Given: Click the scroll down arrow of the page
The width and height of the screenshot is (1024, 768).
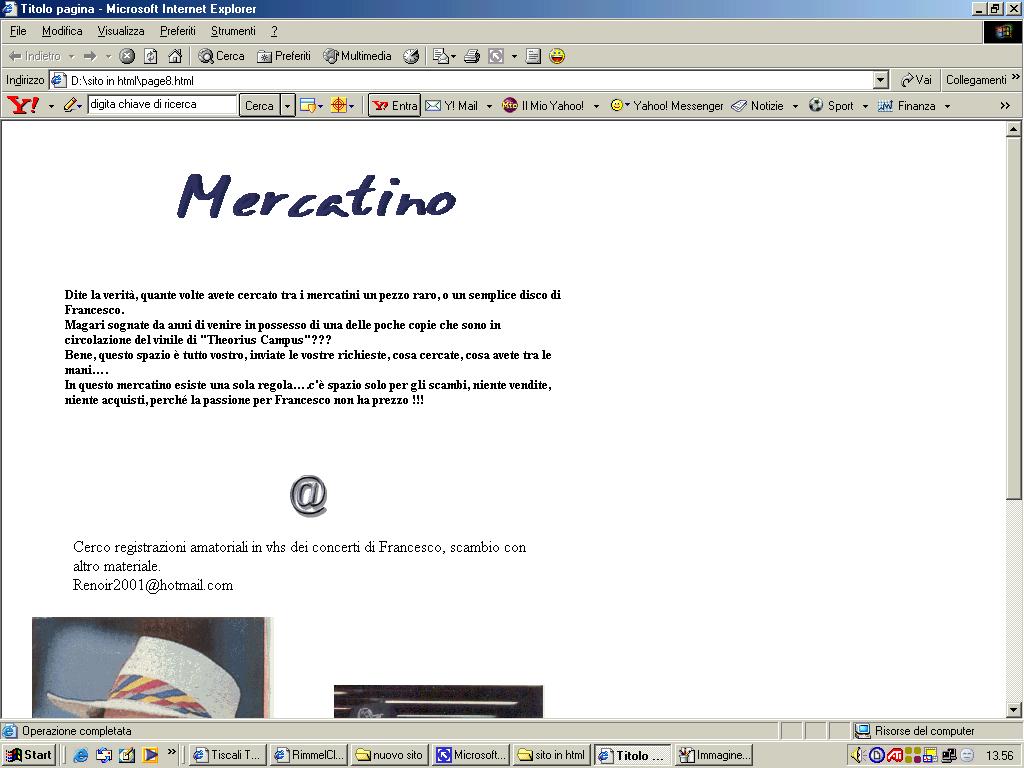Looking at the screenshot, I should (1014, 710).
